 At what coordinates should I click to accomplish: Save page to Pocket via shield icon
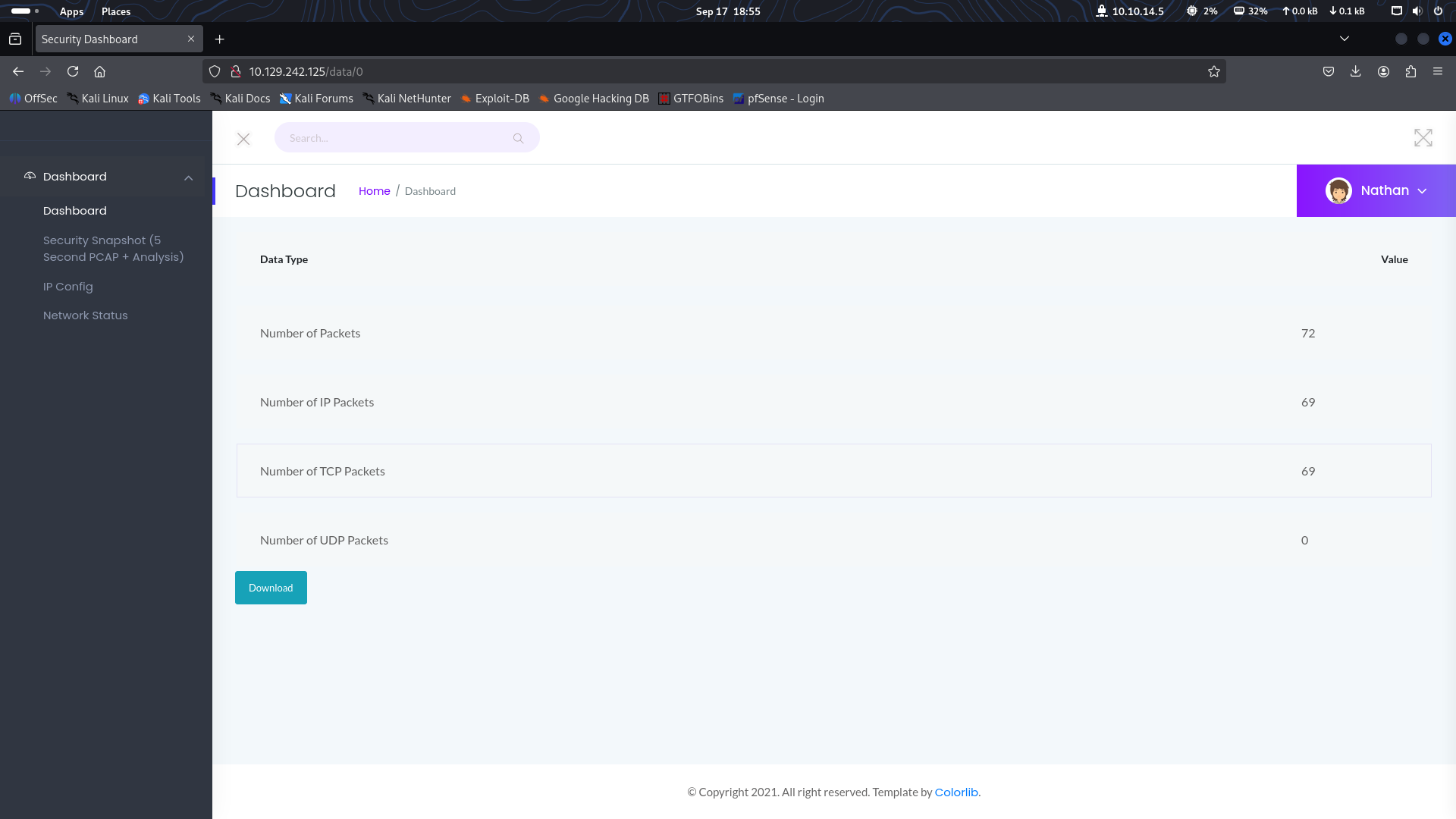tap(1329, 71)
